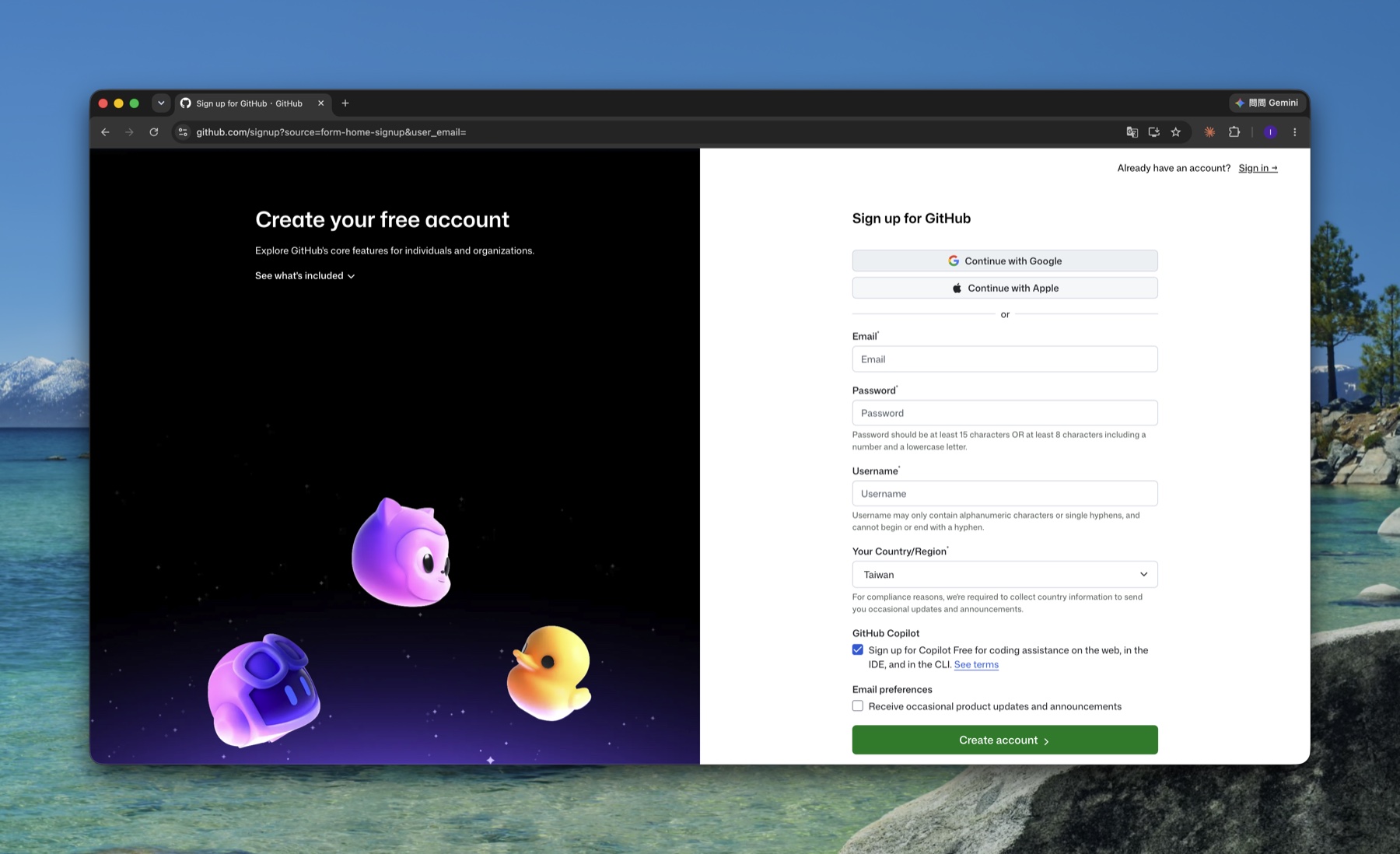The width and height of the screenshot is (1400, 854).
Task: Click the yellow rubber duck mascot
Action: click(x=549, y=674)
